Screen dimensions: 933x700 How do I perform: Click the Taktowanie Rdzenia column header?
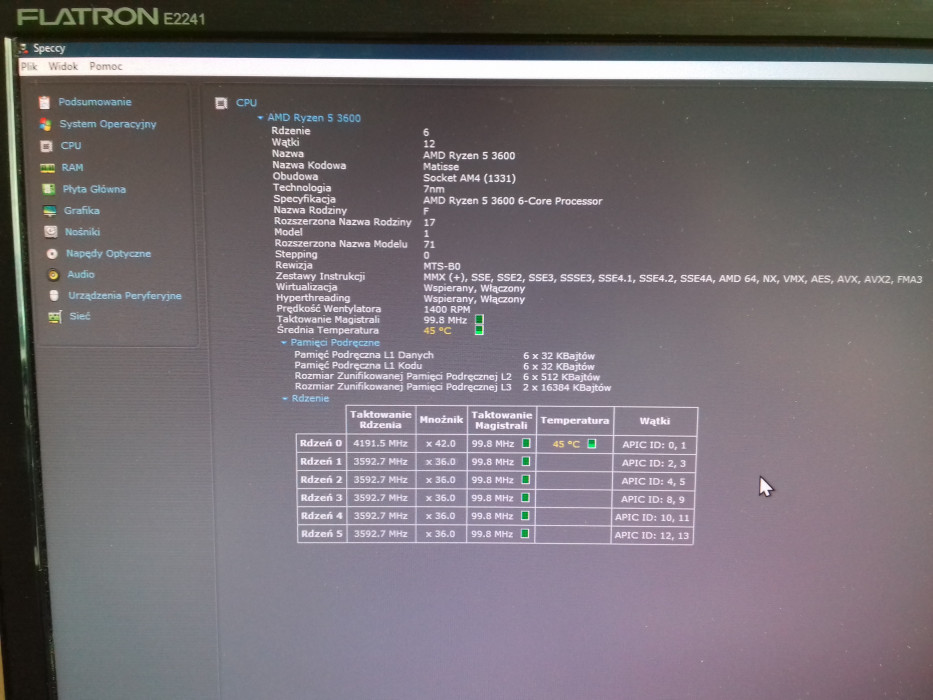click(380, 420)
